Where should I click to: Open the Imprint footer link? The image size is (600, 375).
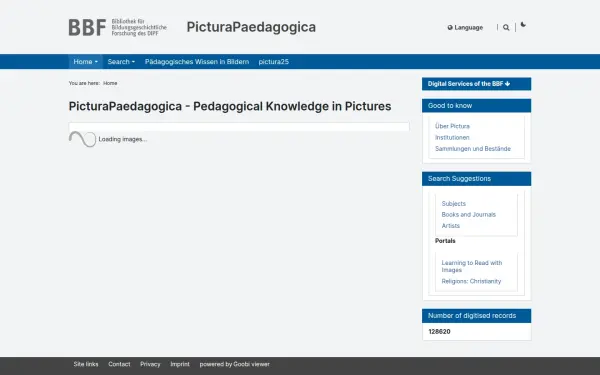(180, 364)
